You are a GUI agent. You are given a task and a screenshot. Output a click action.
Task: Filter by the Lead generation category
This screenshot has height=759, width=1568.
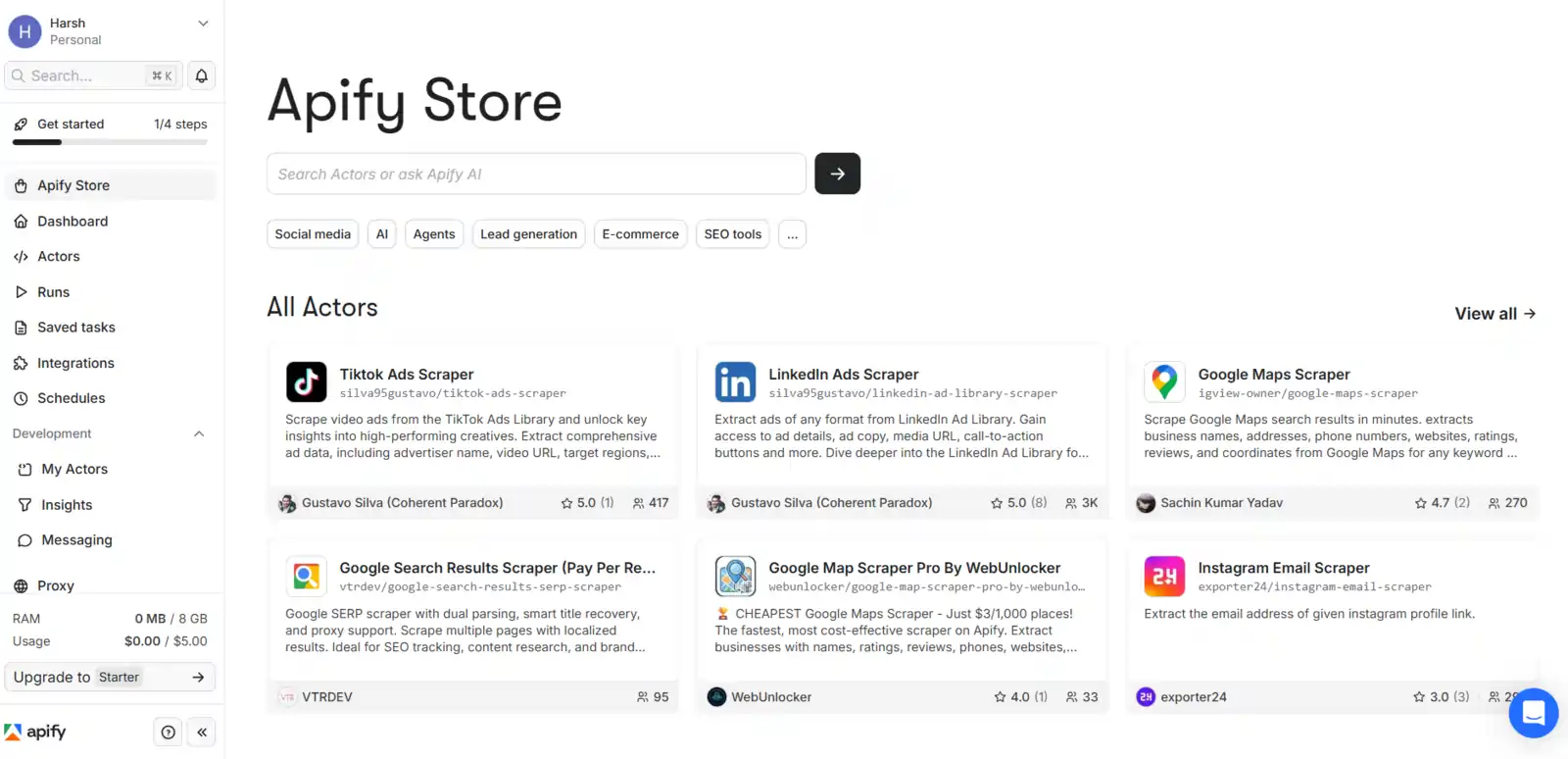(x=528, y=234)
